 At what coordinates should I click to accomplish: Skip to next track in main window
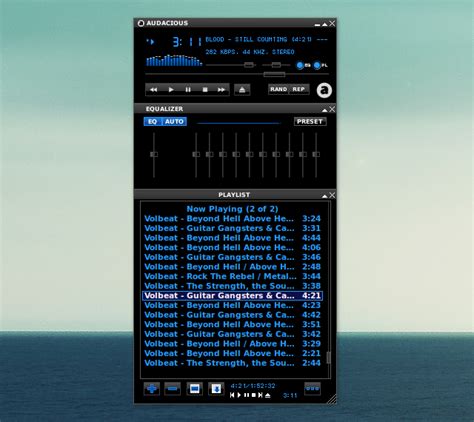(221, 90)
